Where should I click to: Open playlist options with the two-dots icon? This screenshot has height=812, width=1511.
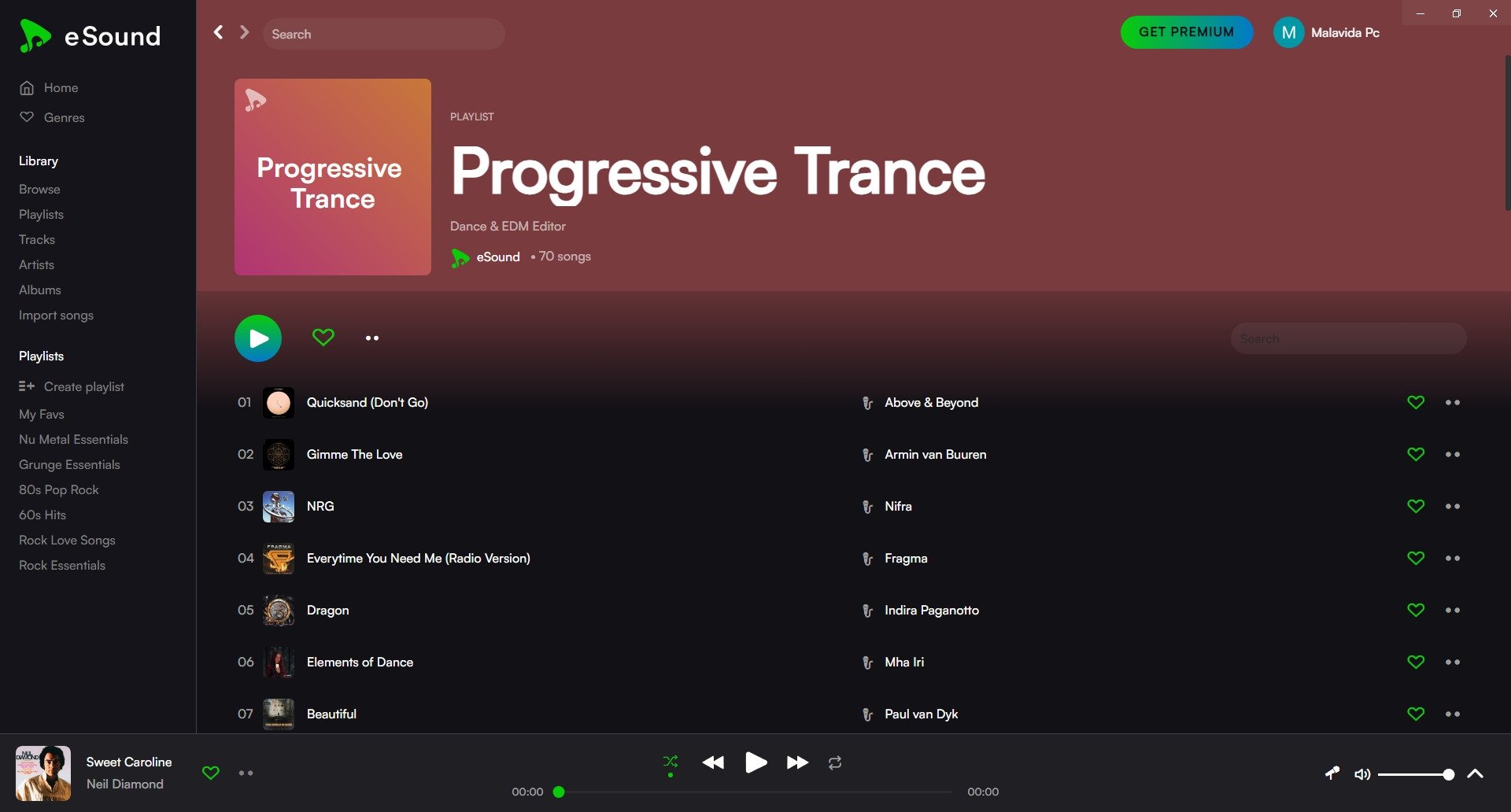(x=372, y=338)
